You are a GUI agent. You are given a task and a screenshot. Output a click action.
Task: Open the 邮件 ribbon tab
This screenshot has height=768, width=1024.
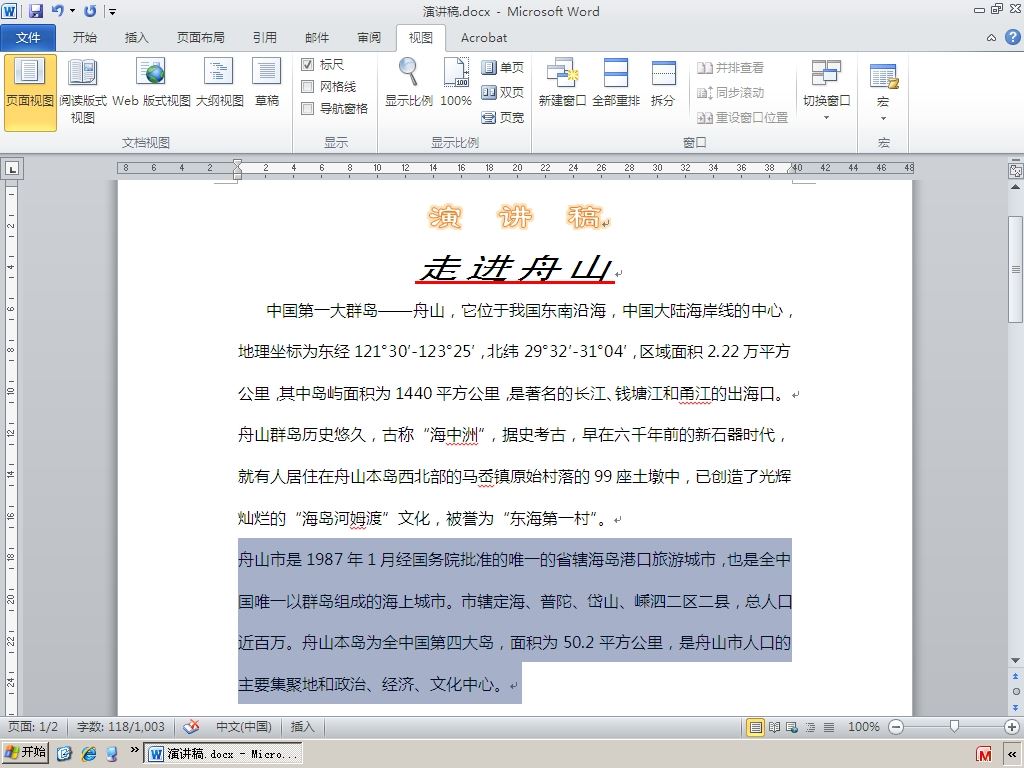[x=317, y=38]
